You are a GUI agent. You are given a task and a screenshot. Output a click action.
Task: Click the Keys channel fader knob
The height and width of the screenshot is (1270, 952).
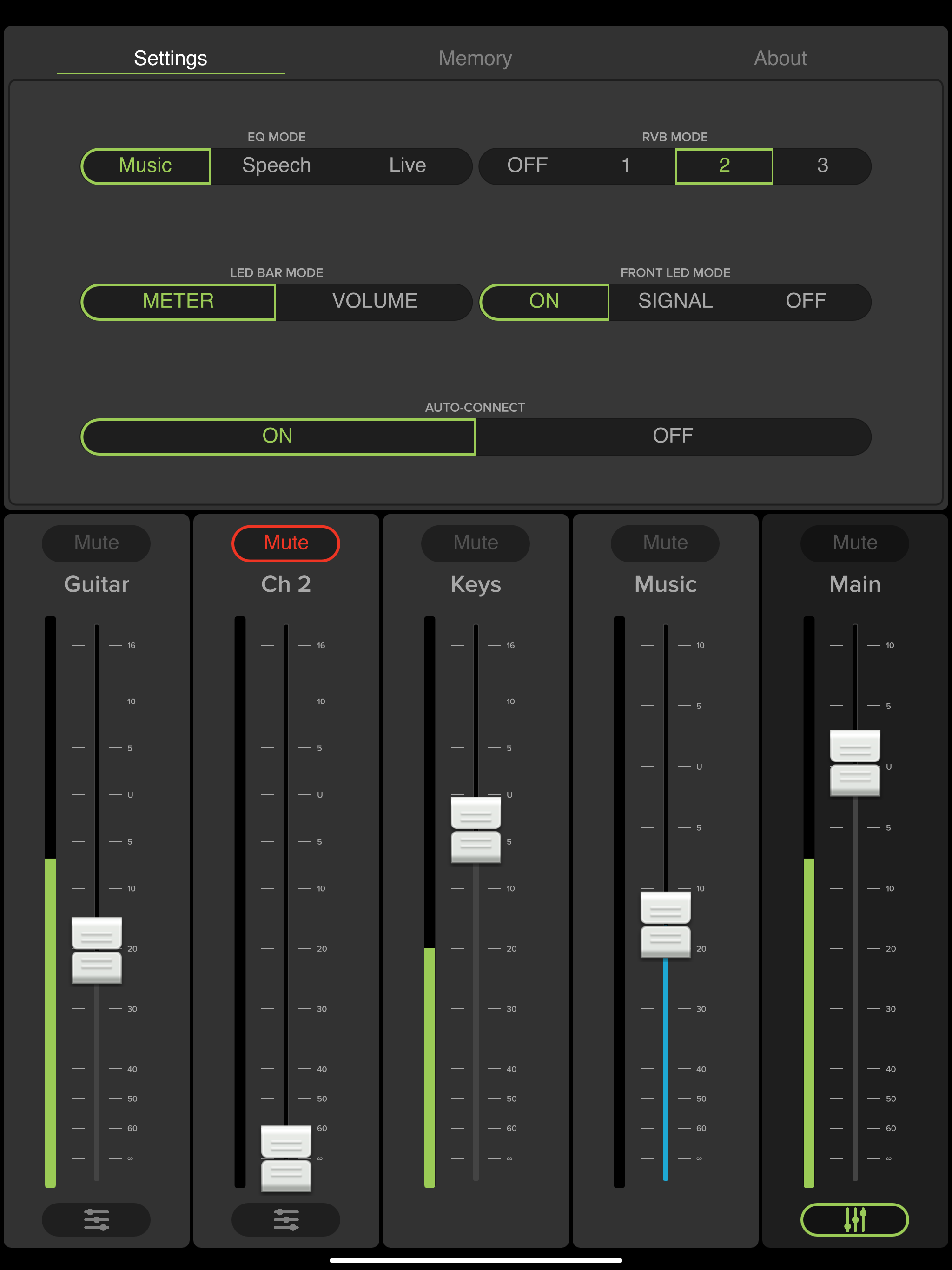click(x=476, y=830)
